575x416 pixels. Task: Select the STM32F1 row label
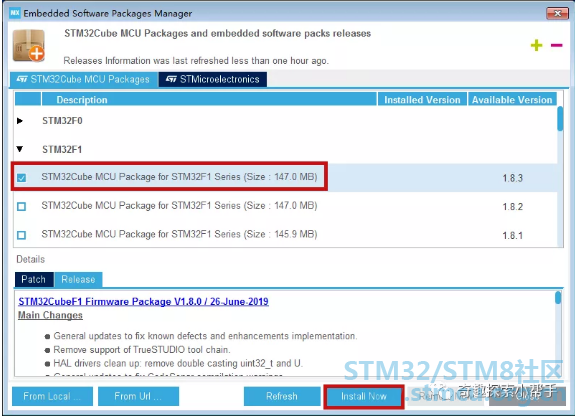pyautogui.click(x=62, y=149)
